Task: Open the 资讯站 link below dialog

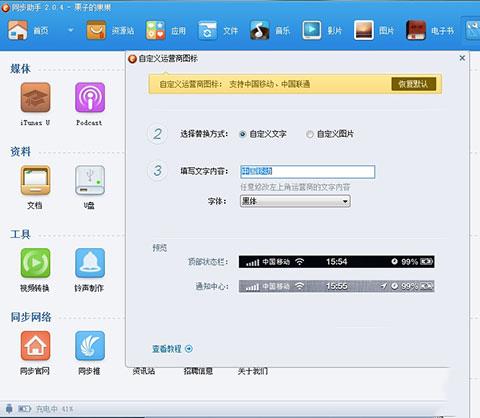Action: [x=144, y=371]
